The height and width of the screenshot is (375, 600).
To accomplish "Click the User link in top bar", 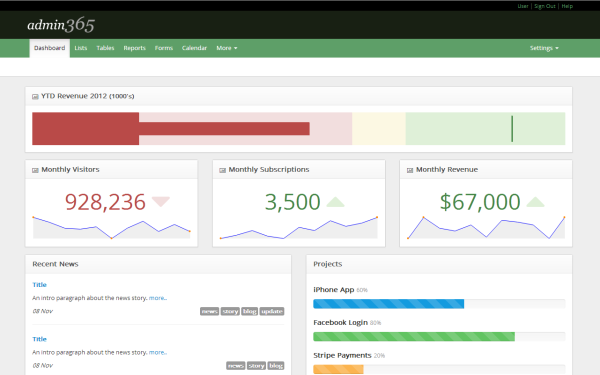I will coord(523,6).
